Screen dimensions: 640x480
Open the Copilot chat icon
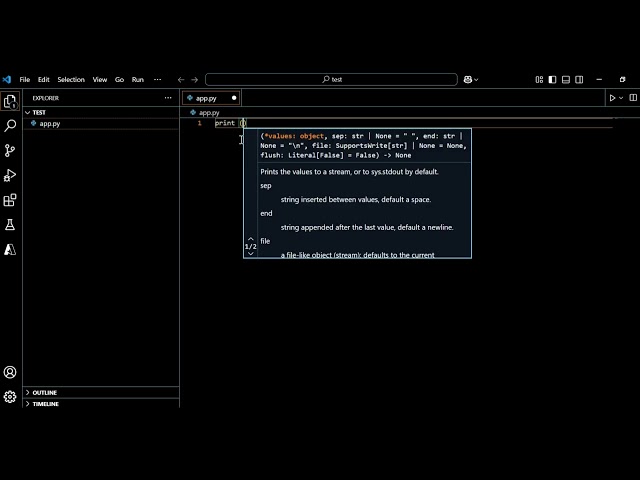[468, 80]
